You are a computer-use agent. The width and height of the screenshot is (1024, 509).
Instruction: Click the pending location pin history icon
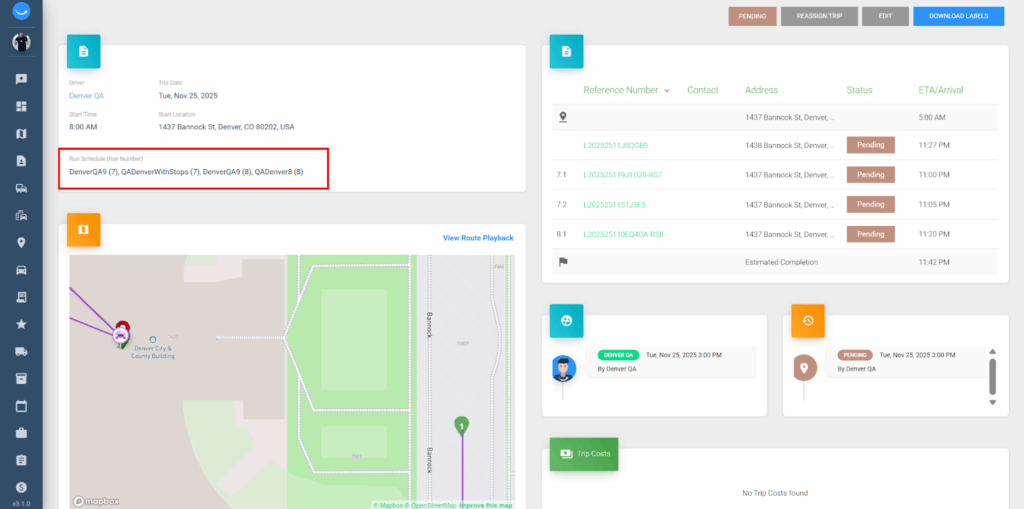click(x=805, y=369)
